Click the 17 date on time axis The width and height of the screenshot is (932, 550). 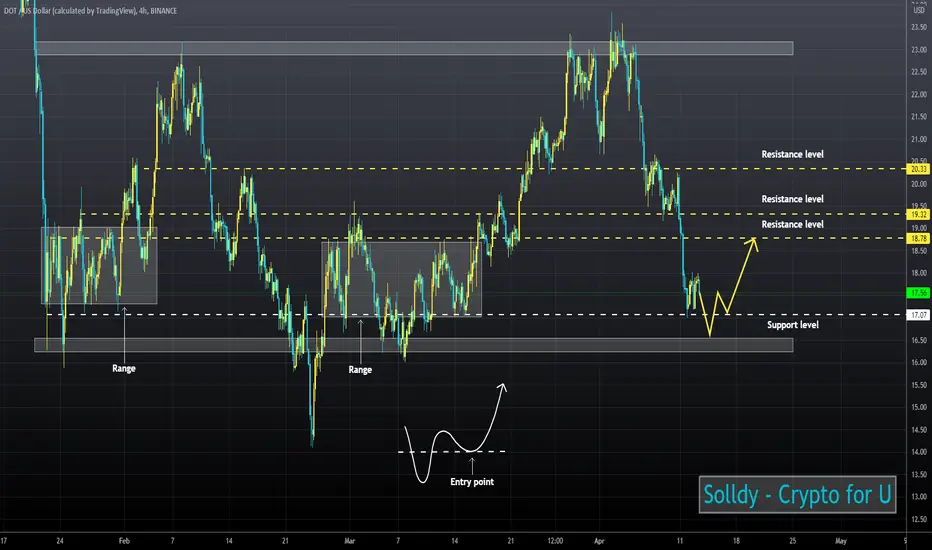[4, 541]
